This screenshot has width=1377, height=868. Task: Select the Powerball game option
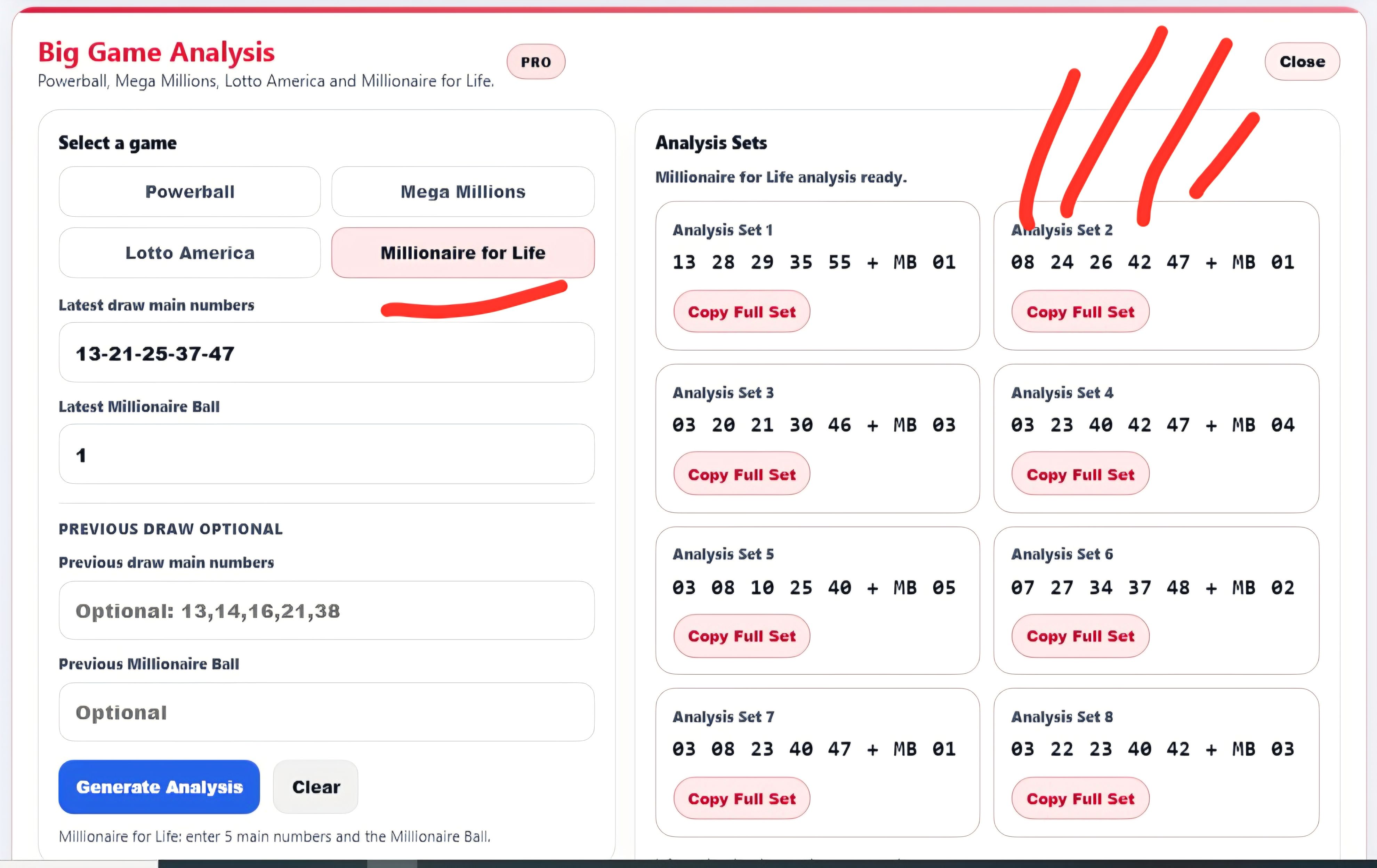click(x=190, y=192)
